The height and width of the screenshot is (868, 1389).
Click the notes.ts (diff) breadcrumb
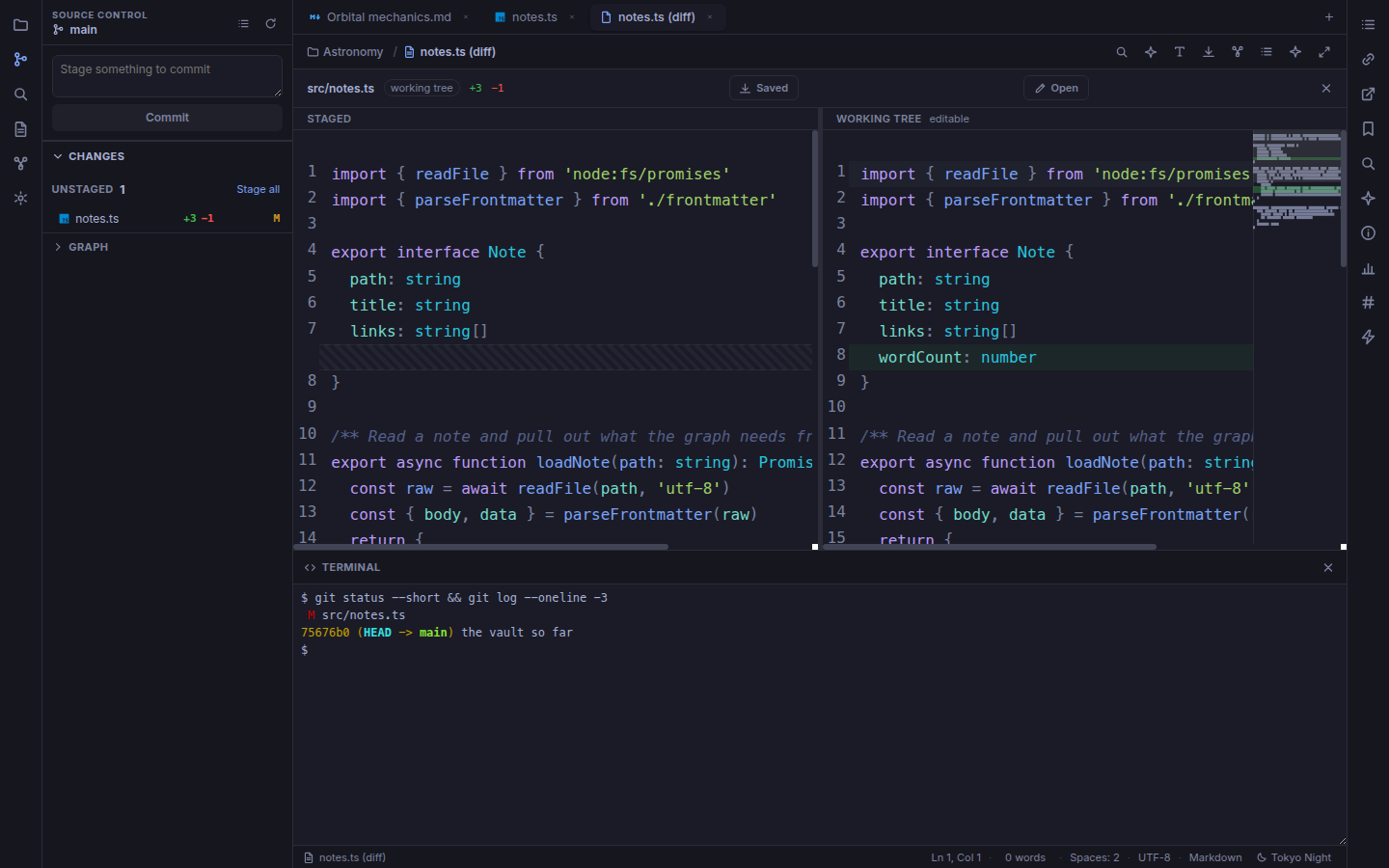pyautogui.click(x=449, y=52)
